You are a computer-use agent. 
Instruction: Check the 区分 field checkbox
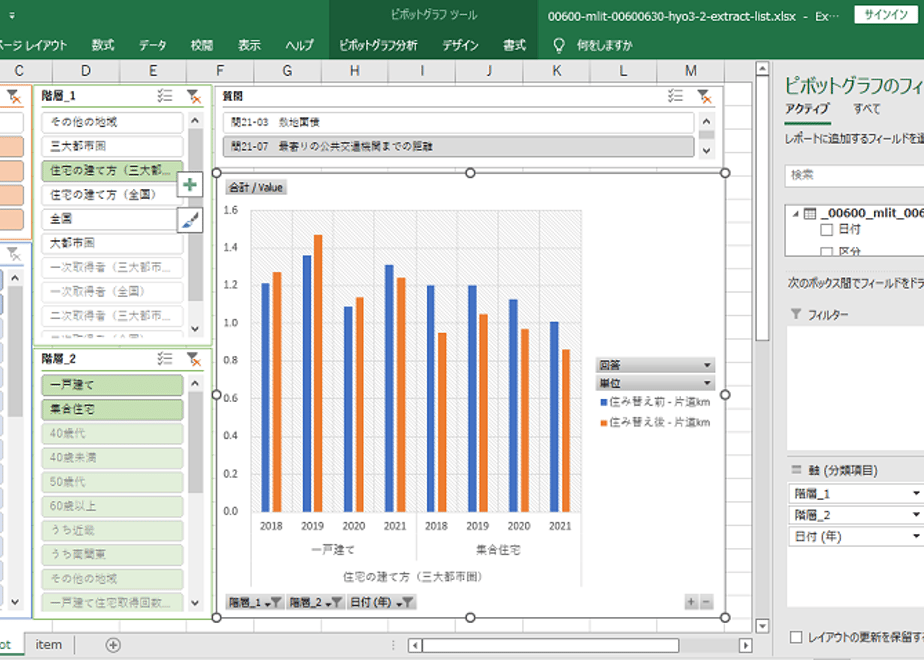pyautogui.click(x=827, y=252)
